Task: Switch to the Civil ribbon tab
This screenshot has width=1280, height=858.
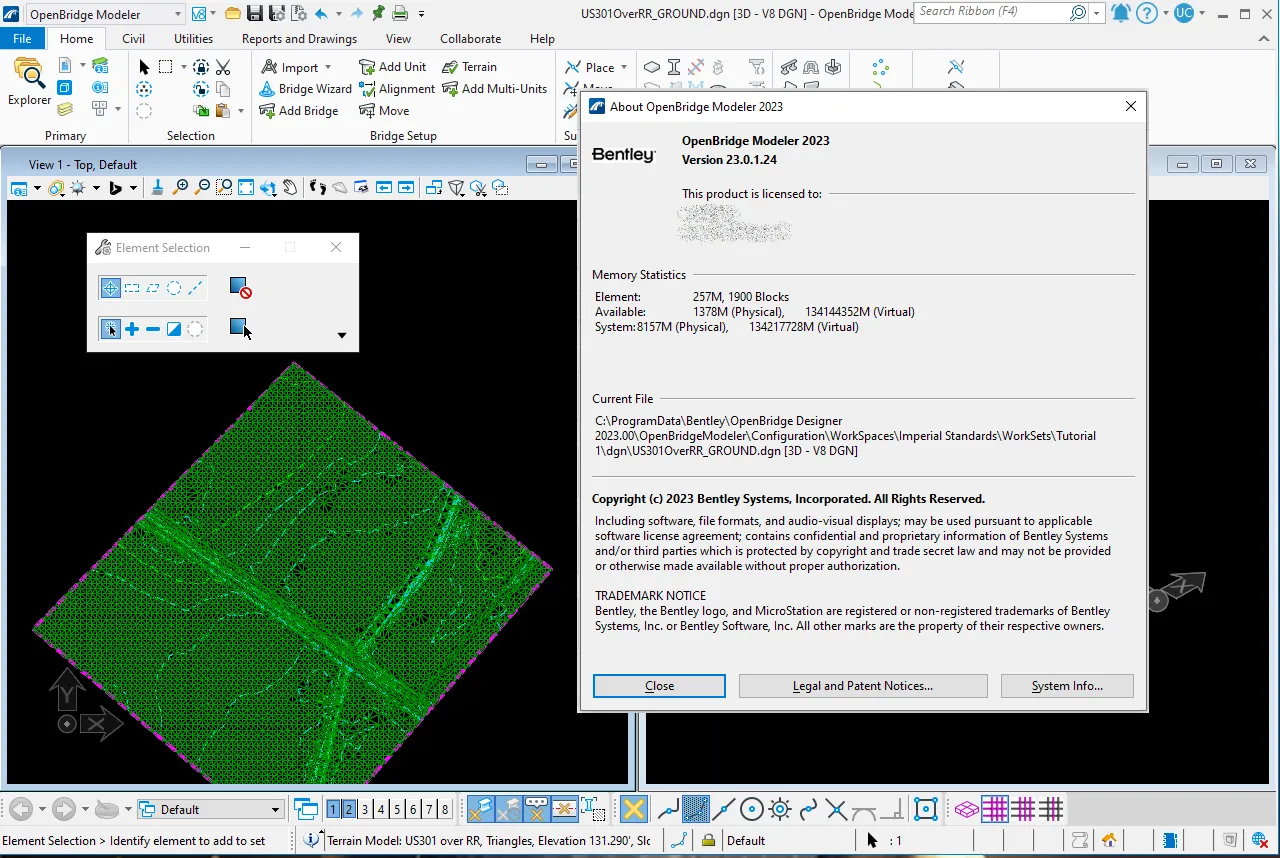Action: [133, 39]
